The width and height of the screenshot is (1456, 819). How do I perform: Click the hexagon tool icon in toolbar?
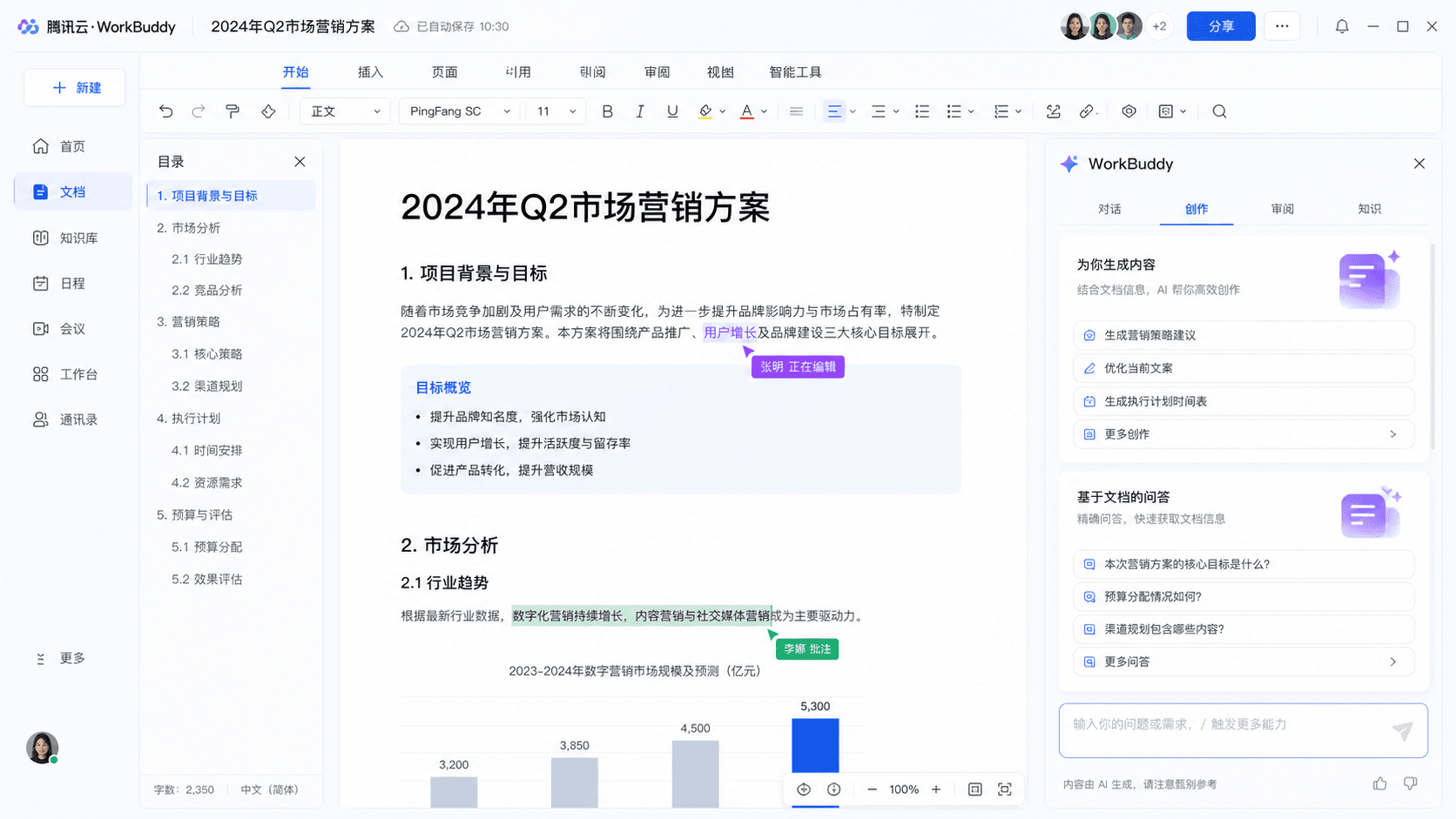click(x=1129, y=111)
